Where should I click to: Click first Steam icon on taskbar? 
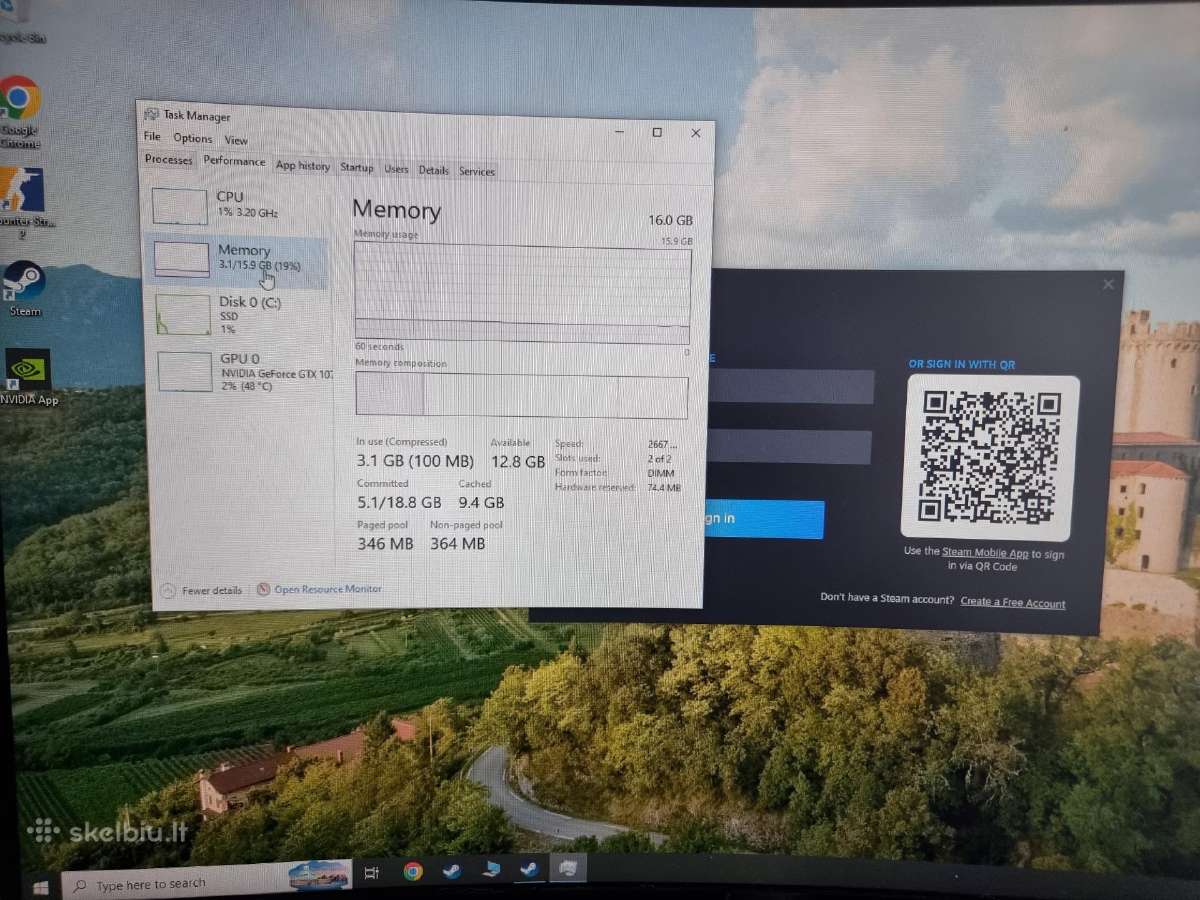click(x=451, y=870)
